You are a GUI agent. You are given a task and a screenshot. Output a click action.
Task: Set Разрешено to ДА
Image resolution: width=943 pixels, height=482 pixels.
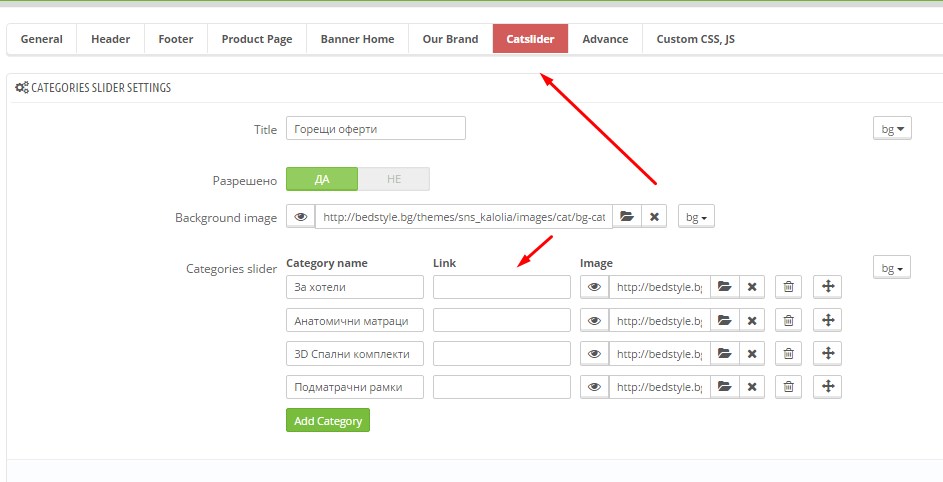(322, 179)
